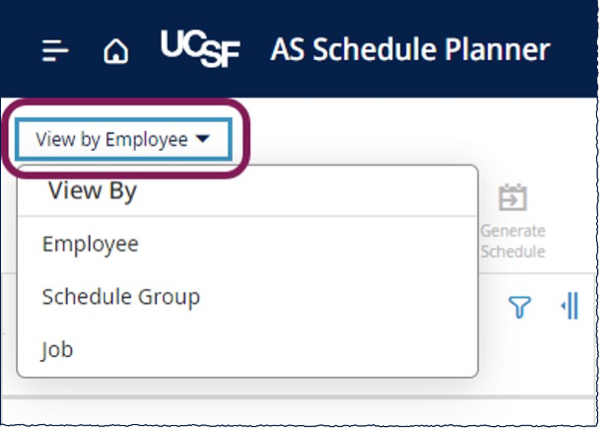Click the UCSF logo
The image size is (600, 428).
tap(201, 49)
